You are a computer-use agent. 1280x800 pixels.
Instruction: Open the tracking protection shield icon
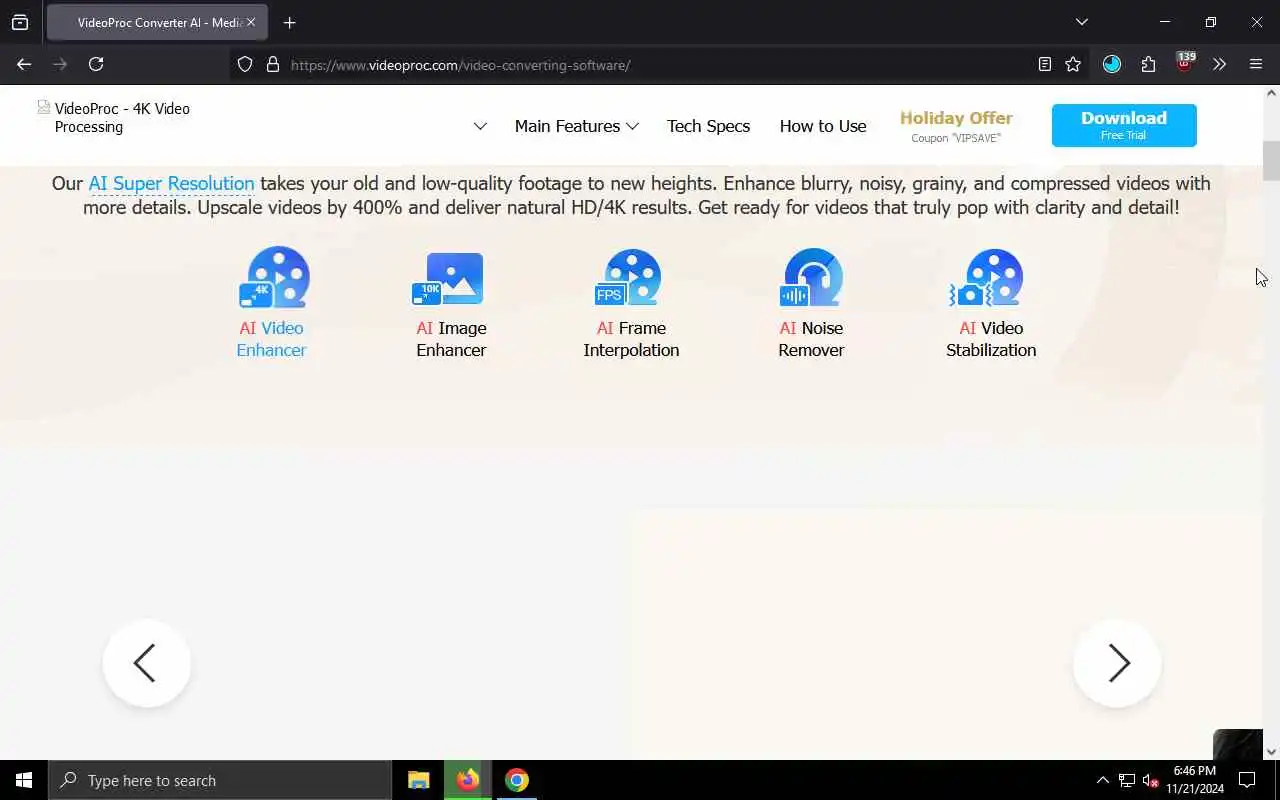click(245, 64)
